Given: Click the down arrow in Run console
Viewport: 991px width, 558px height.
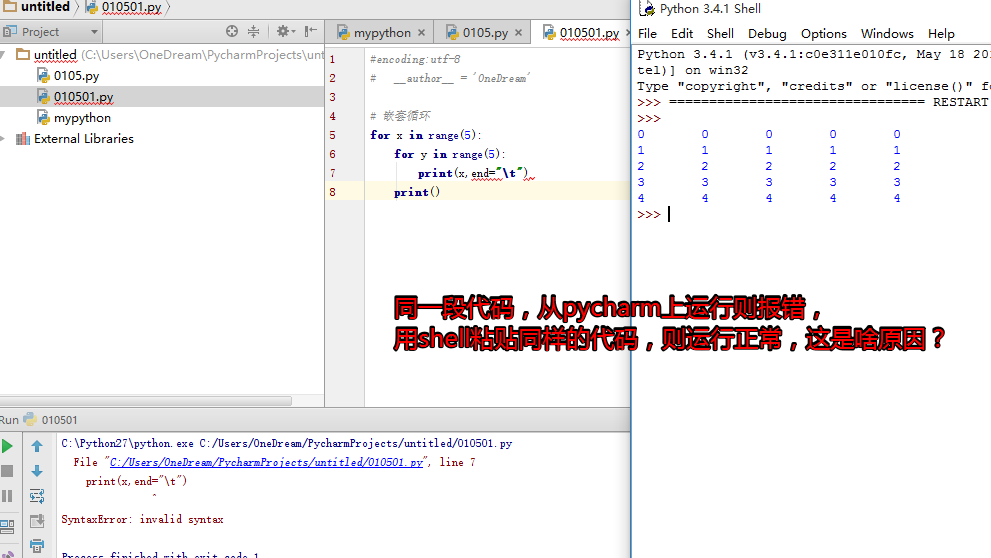Looking at the screenshot, I should 37,471.
